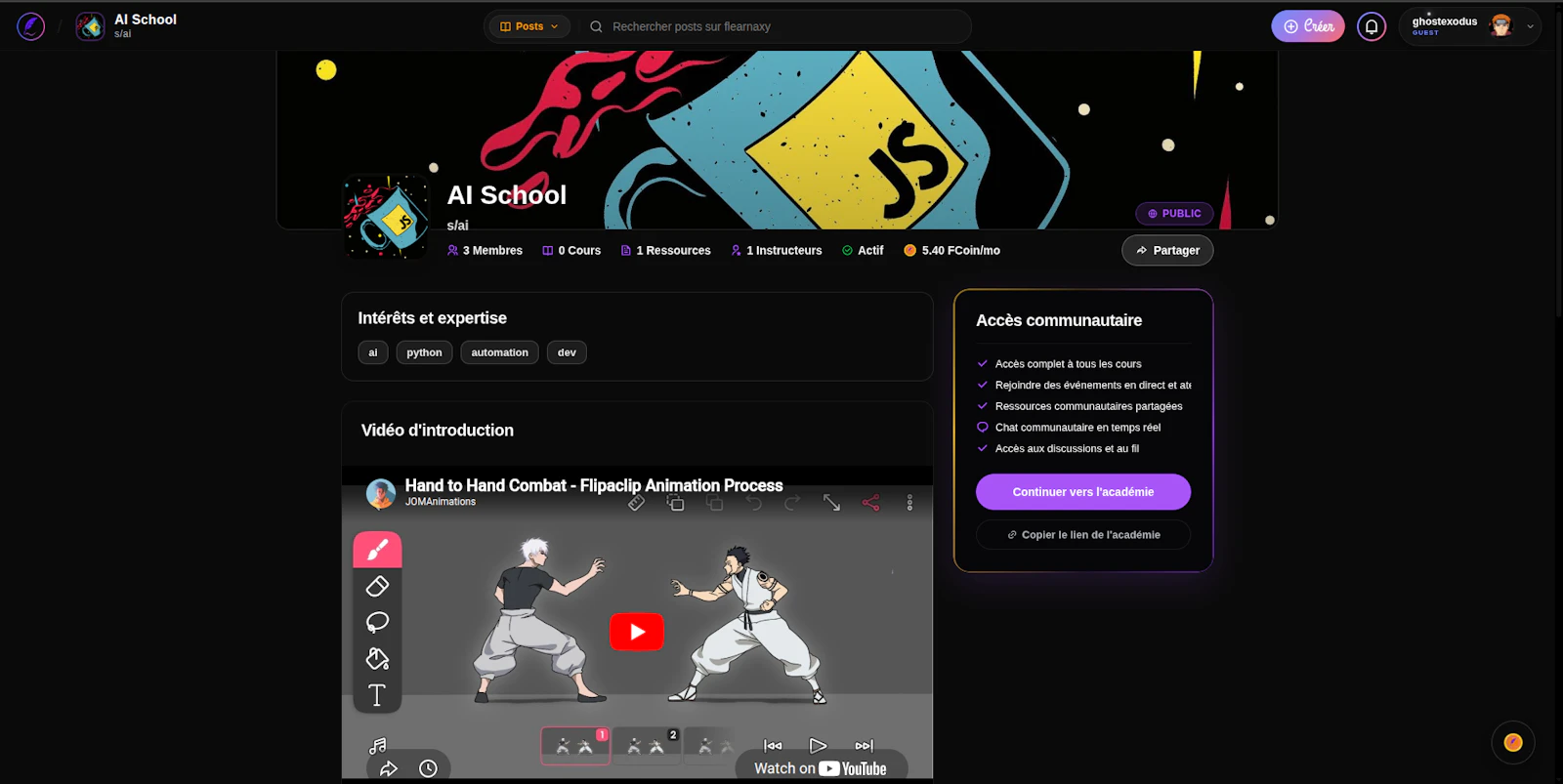The width and height of the screenshot is (1563, 784).
Task: Click the redo arrow in video toolbar
Action: click(792, 503)
